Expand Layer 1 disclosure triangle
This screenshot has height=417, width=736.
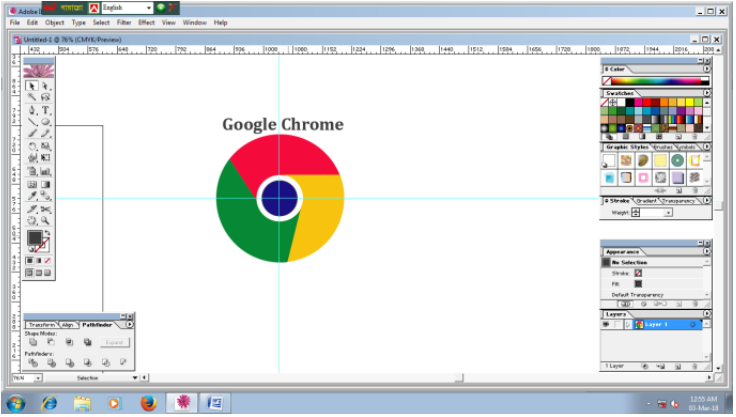pyautogui.click(x=628, y=324)
